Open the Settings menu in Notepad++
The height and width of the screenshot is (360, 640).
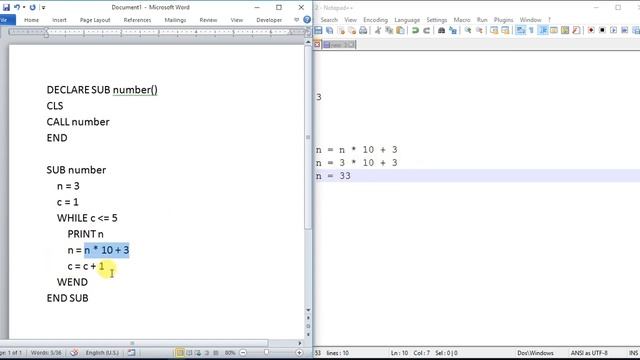coord(437,20)
